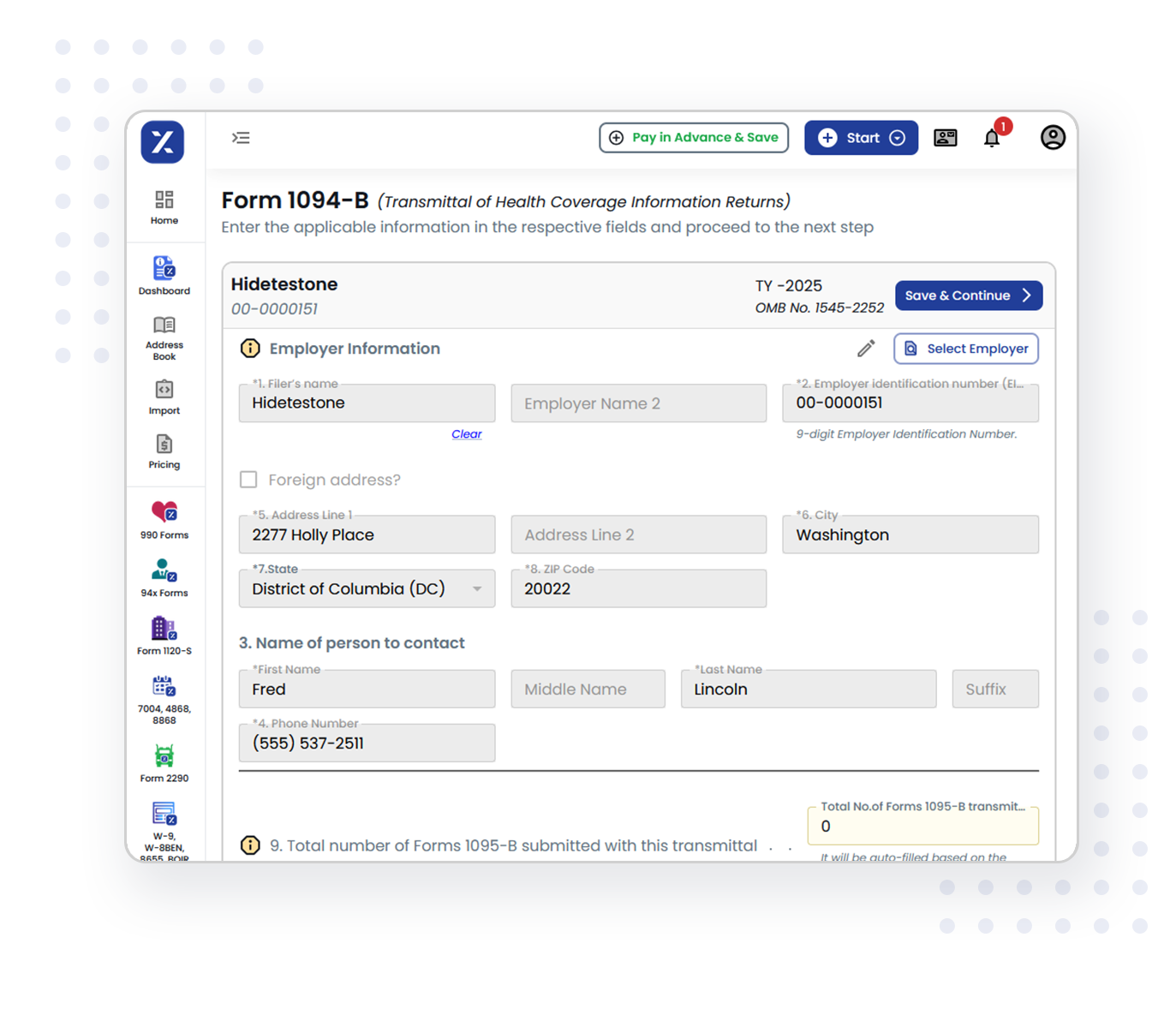This screenshot has height=1015, width=1176.
Task: Click the Save & Continue button
Action: (x=968, y=295)
